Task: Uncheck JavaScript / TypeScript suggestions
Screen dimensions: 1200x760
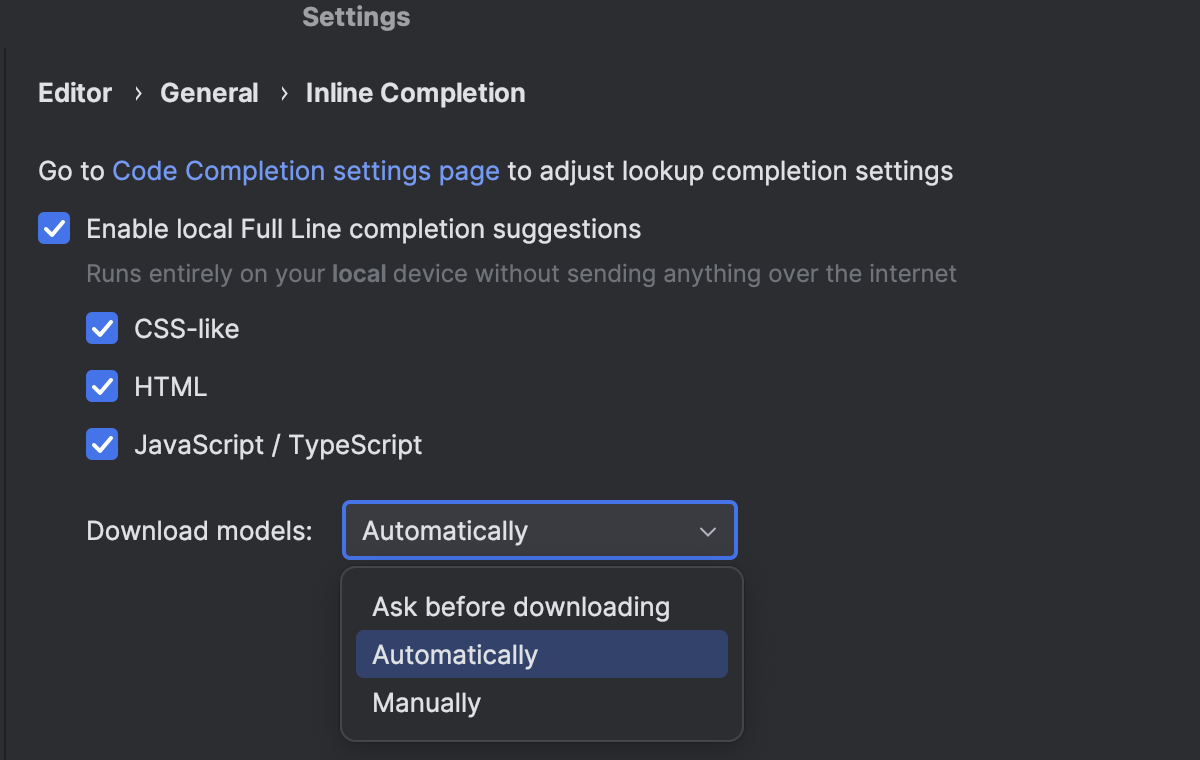Action: 102,444
